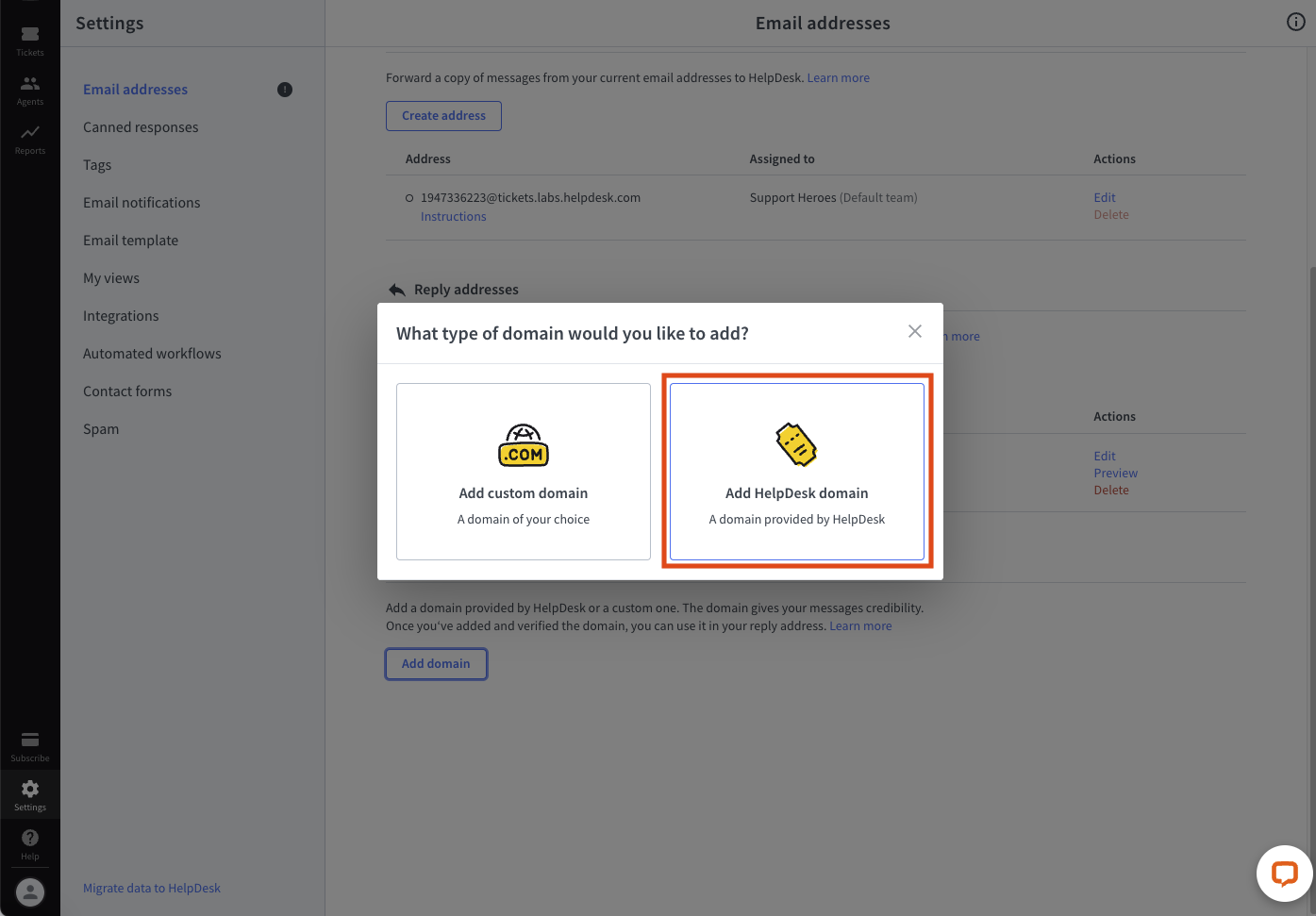Navigate to Spam settings
This screenshot has width=1316, height=916.
101,428
